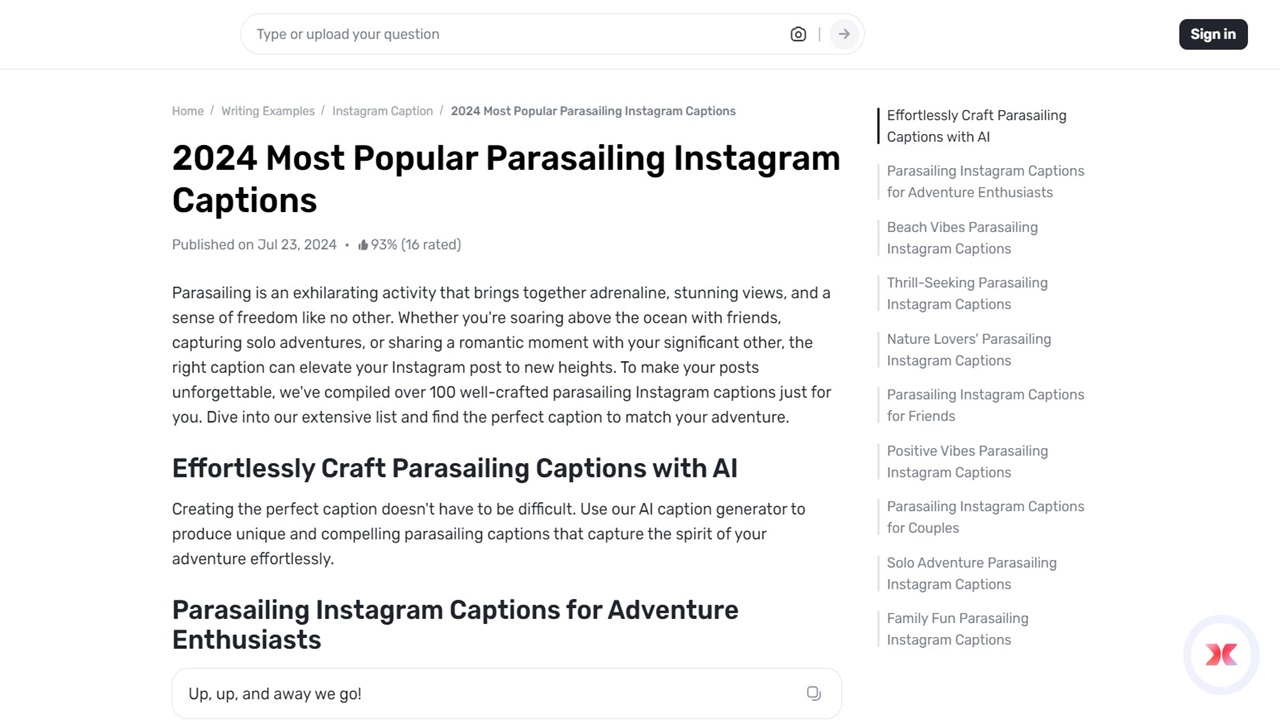
Task: Click the thumbs-up rating icon
Action: coord(364,243)
